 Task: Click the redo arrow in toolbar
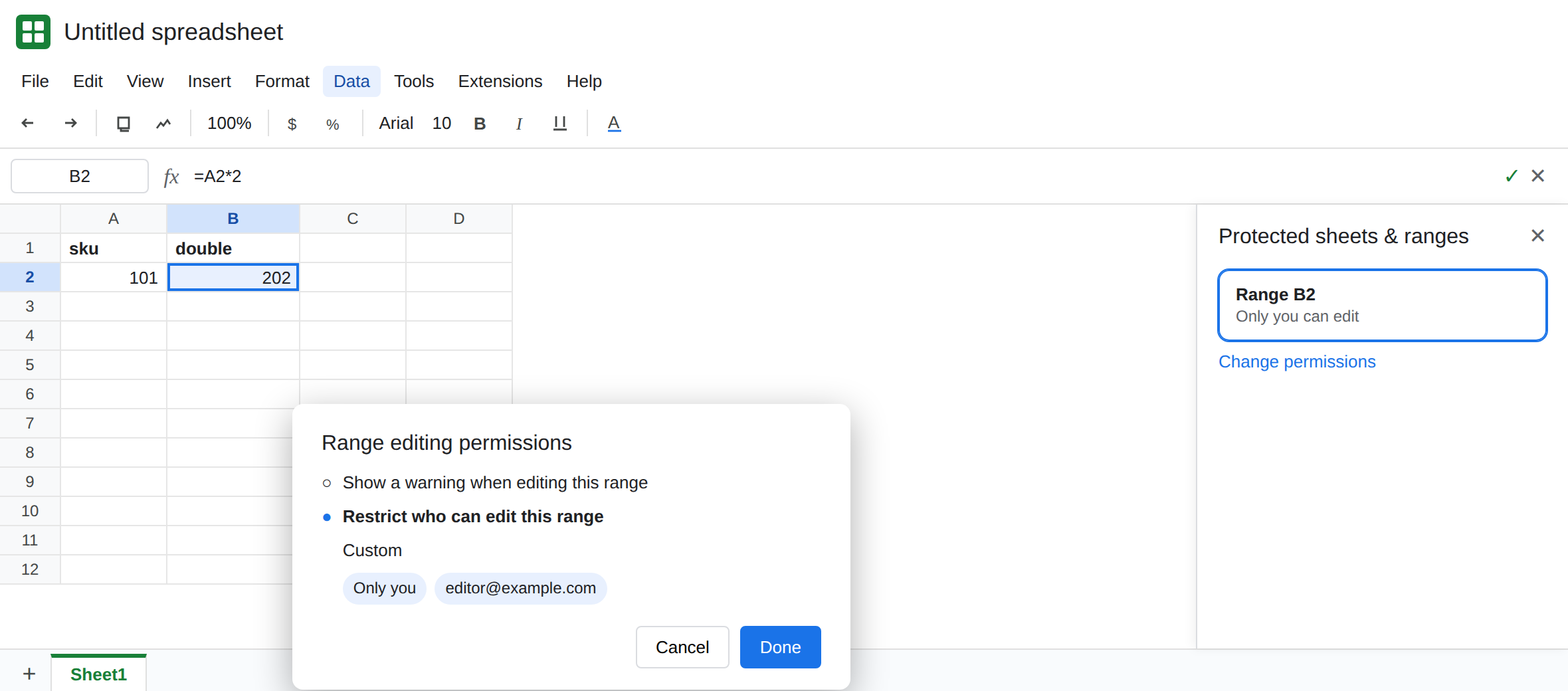coord(70,124)
